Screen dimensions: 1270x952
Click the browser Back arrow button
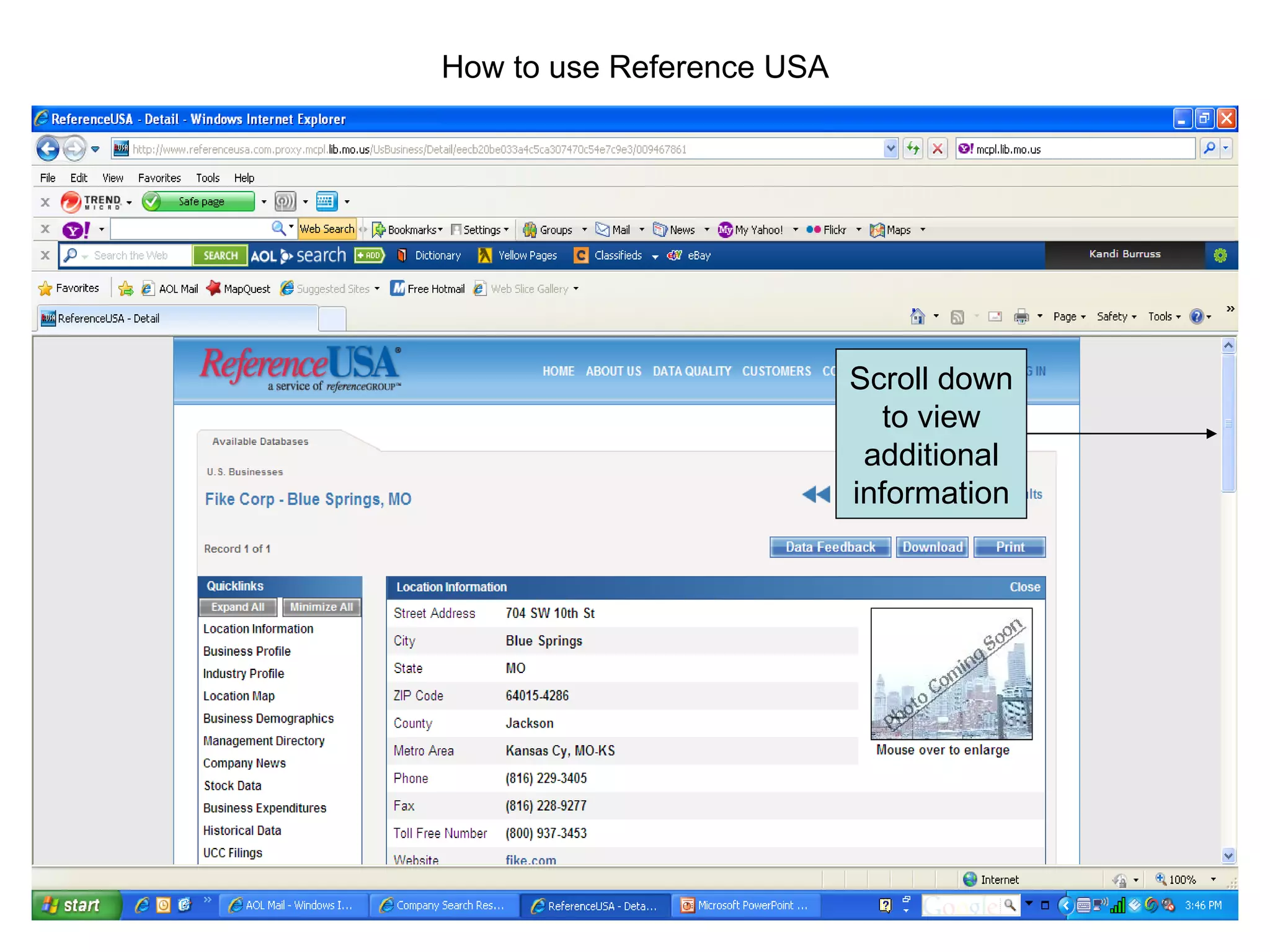[x=48, y=149]
